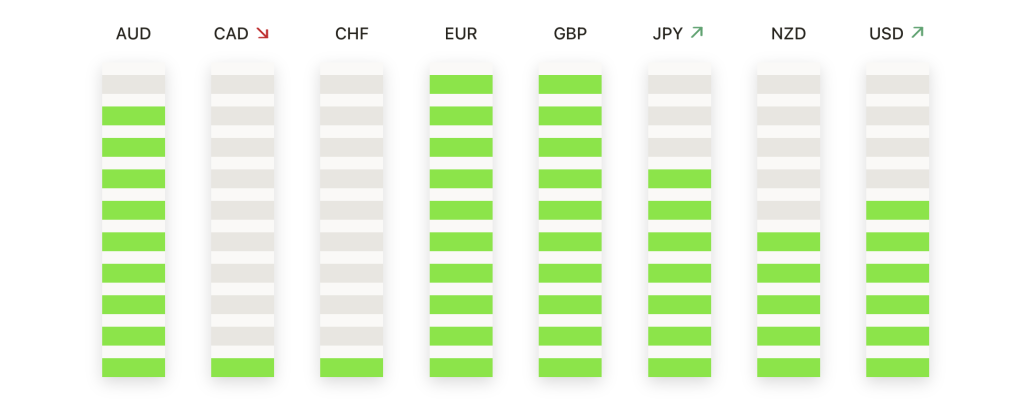Pick the GBP currency heading
1024x408 pixels.
570,34
